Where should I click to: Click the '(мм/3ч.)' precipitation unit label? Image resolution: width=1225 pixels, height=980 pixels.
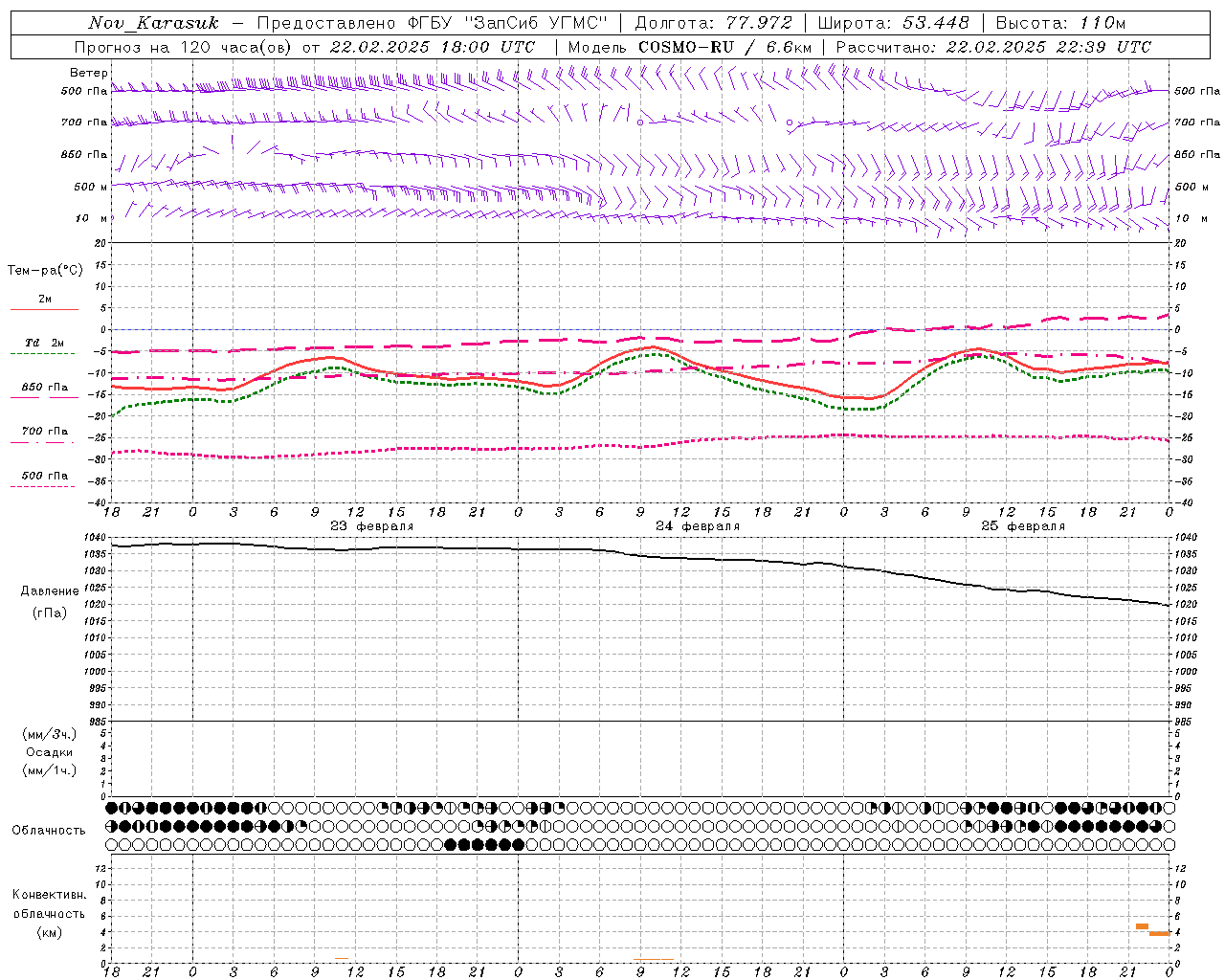(x=50, y=734)
